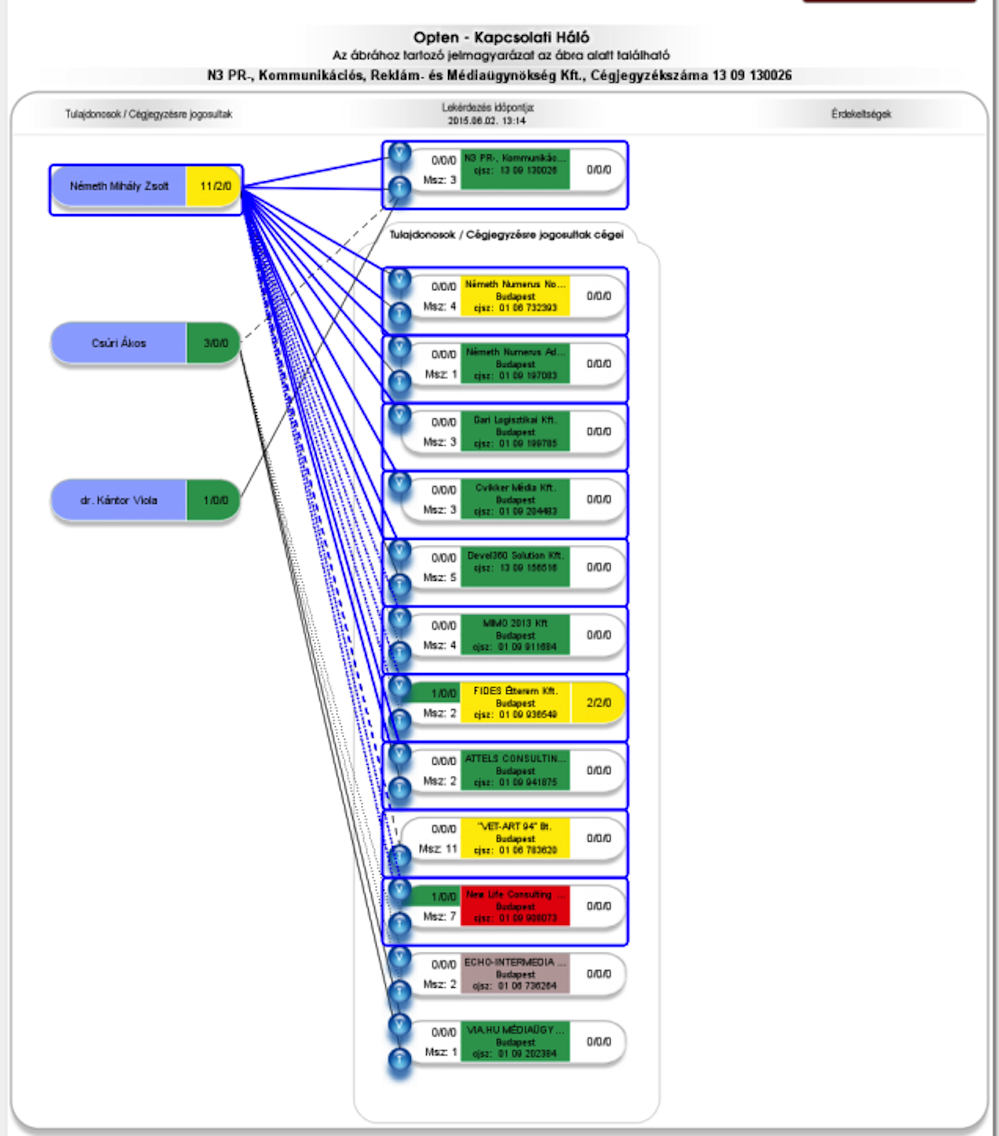The height and width of the screenshot is (1136, 999).
Task: Click the T icon beside VET-ART 94 Bt.
Action: click(400, 856)
